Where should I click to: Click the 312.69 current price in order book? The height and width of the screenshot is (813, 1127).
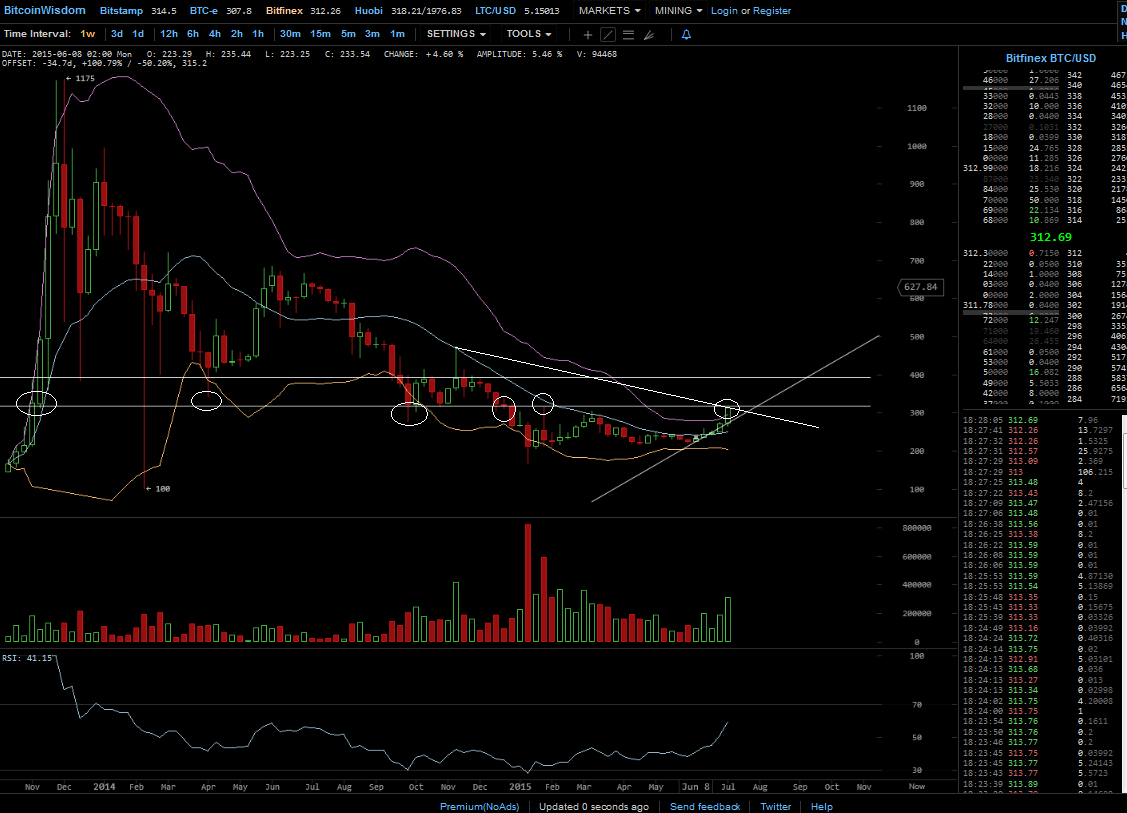[x=1051, y=237]
